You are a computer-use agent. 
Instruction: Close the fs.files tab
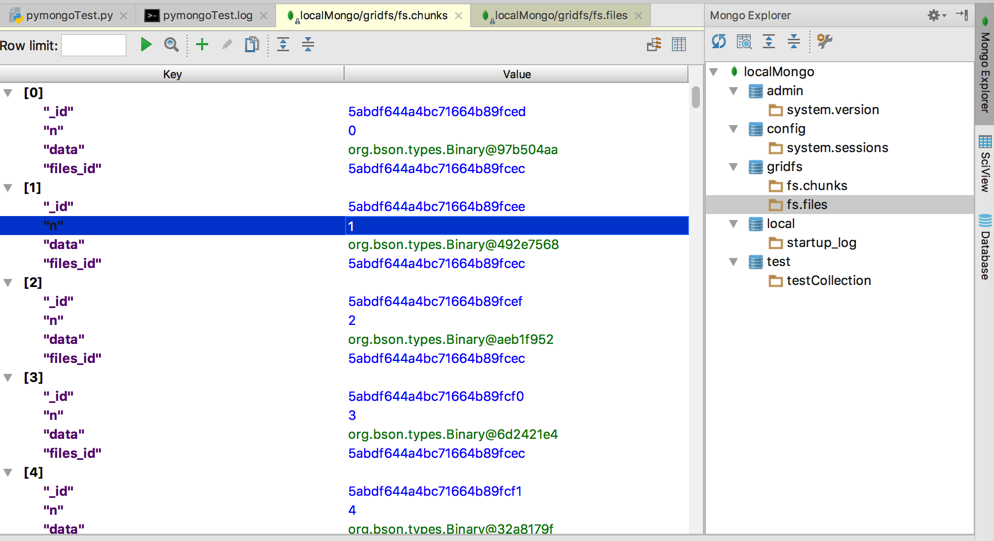[638, 15]
